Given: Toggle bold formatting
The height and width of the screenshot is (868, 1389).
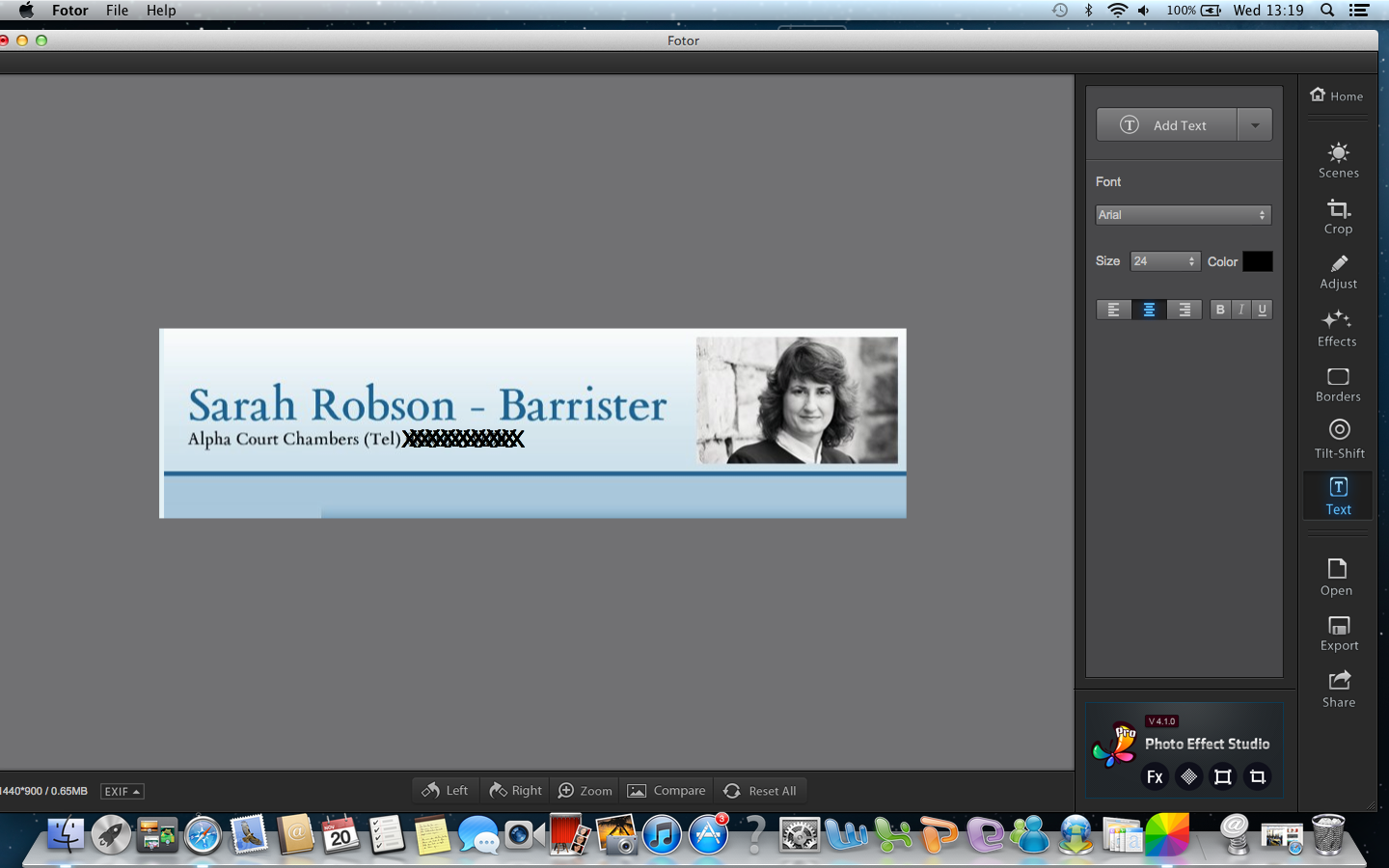Looking at the screenshot, I should coord(1220,310).
